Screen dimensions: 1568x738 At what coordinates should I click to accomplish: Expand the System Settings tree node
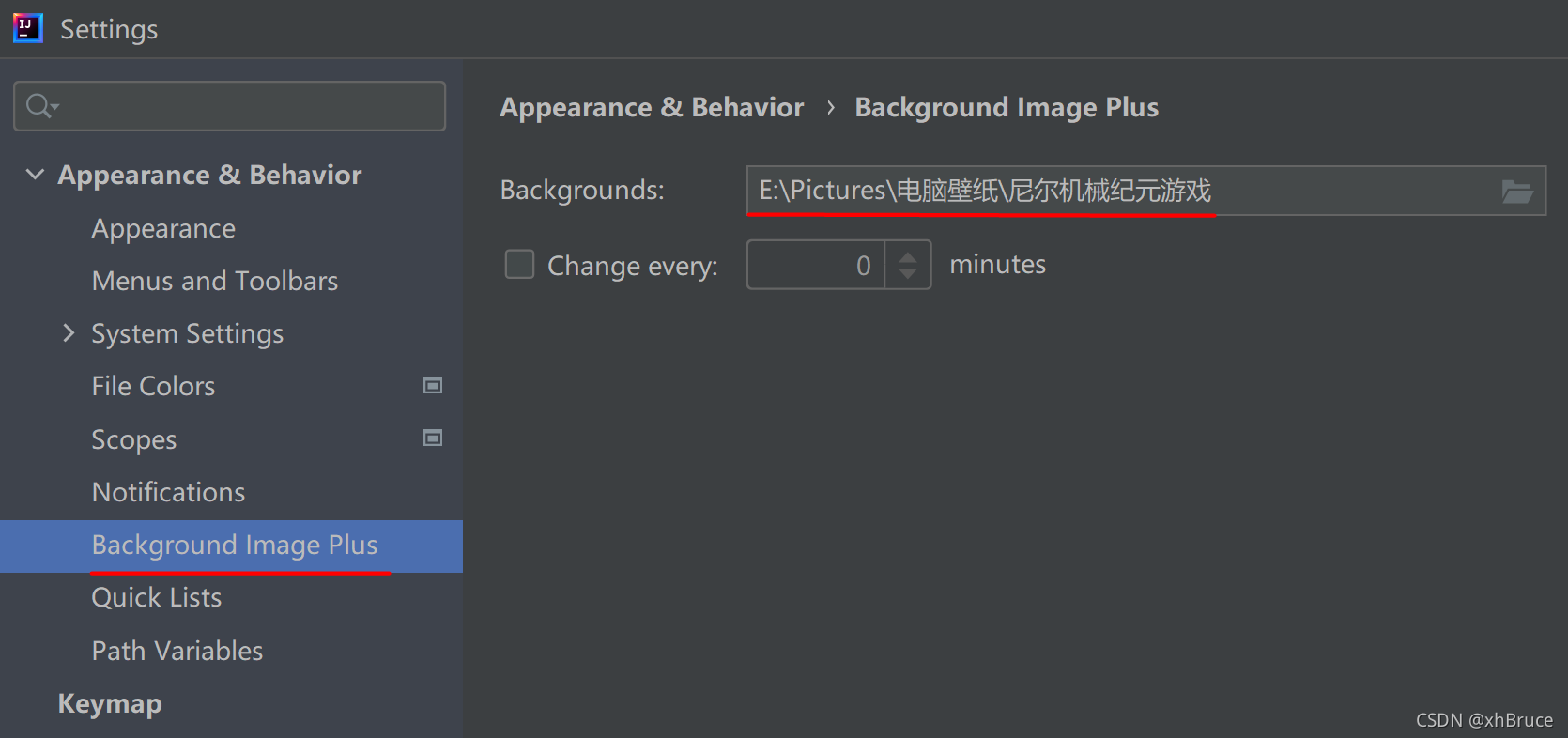coord(68,332)
